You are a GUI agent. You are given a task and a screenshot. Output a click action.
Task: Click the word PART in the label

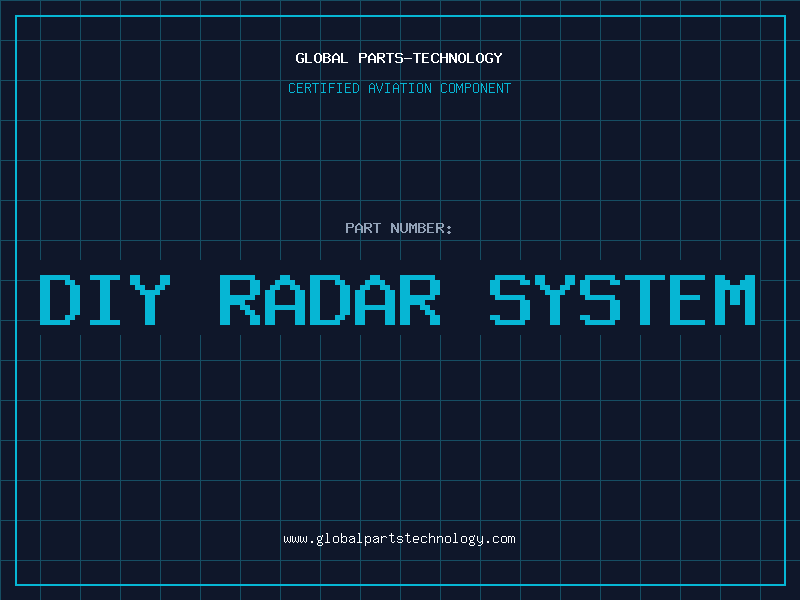click(363, 228)
